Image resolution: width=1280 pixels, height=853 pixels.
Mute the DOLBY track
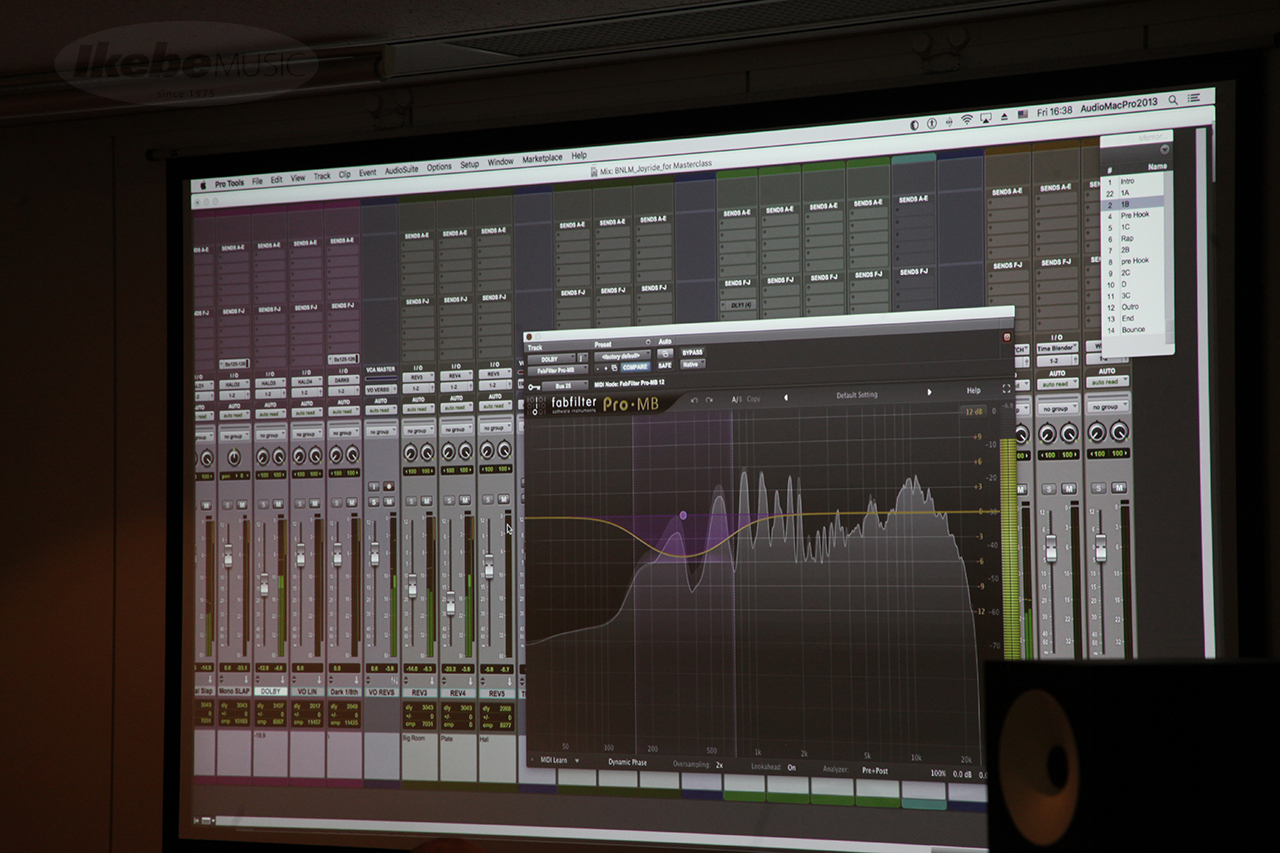(280, 503)
